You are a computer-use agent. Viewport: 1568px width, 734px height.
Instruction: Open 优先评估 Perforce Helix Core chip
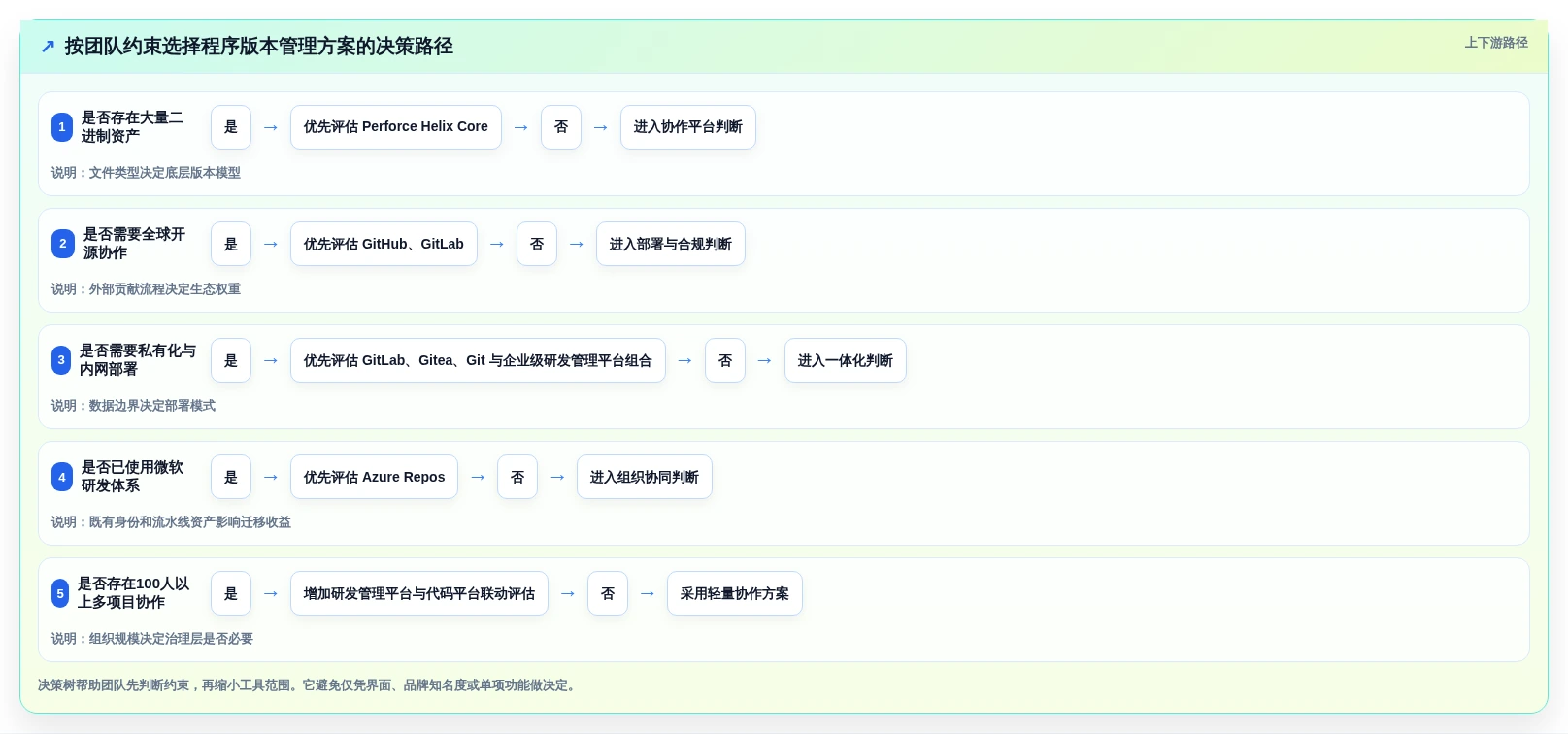click(x=396, y=127)
